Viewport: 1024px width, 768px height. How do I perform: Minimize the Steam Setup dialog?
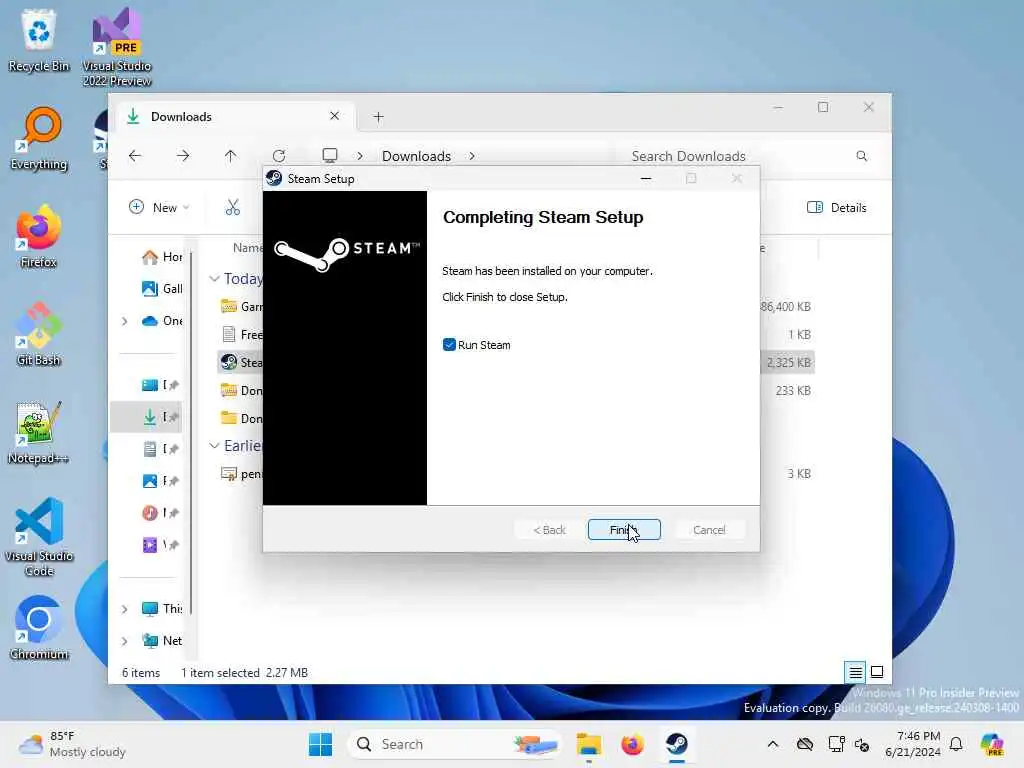646,178
